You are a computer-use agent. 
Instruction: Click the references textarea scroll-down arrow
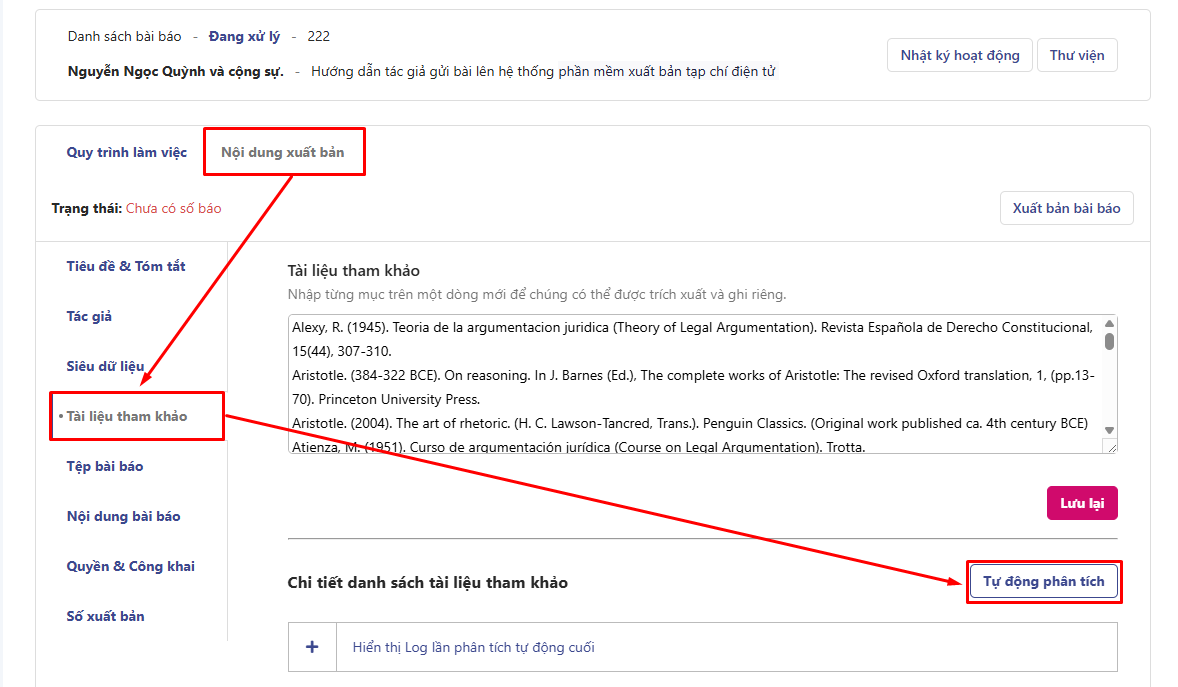(x=1109, y=430)
